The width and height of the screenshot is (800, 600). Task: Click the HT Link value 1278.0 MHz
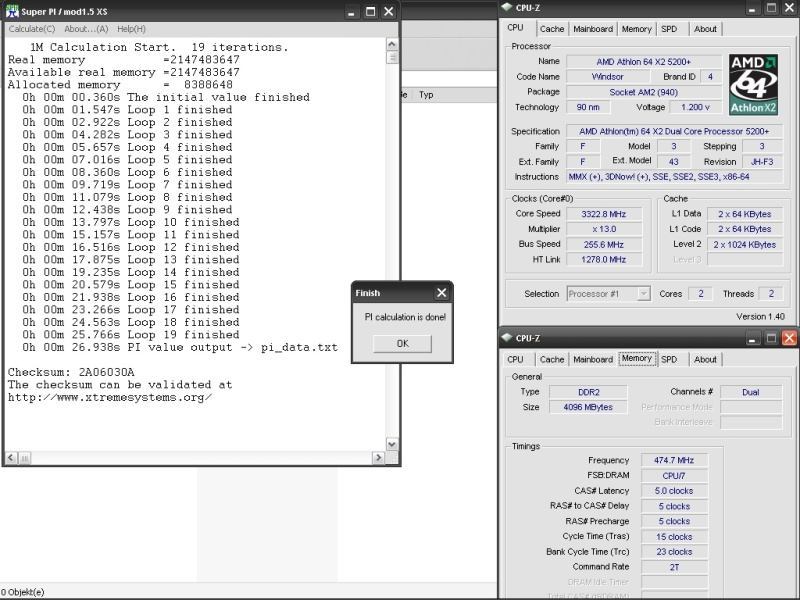[604, 260]
